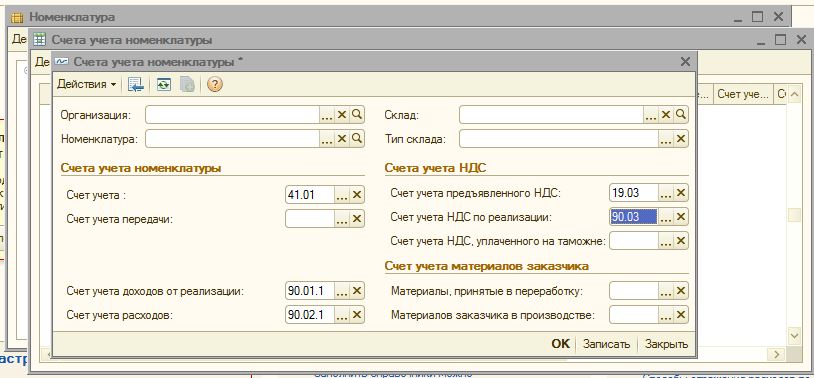Open Склад item with the magnifier icon
The width and height of the screenshot is (814, 378).
pos(681,115)
